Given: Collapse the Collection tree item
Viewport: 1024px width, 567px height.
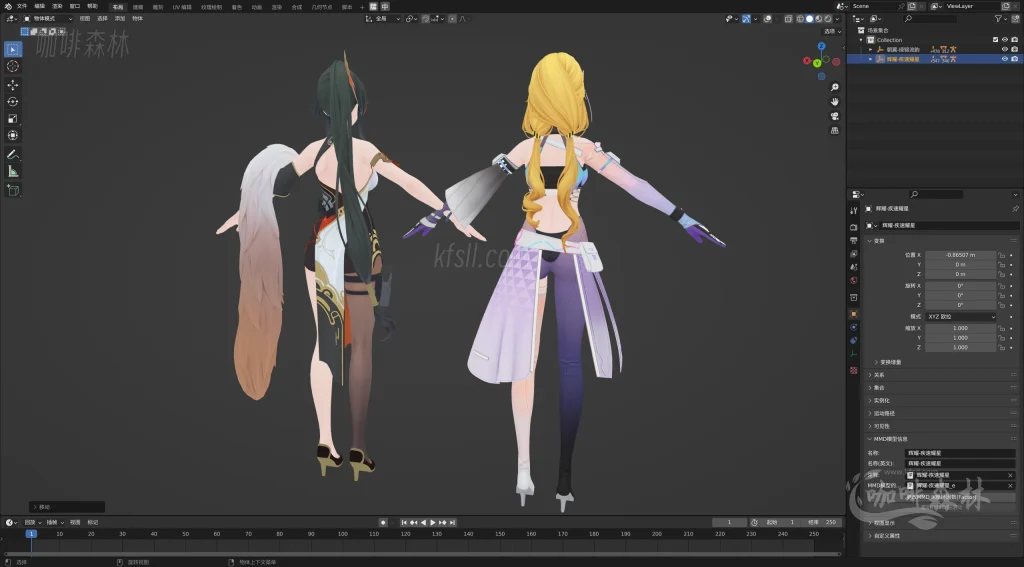Looking at the screenshot, I should coord(861,40).
